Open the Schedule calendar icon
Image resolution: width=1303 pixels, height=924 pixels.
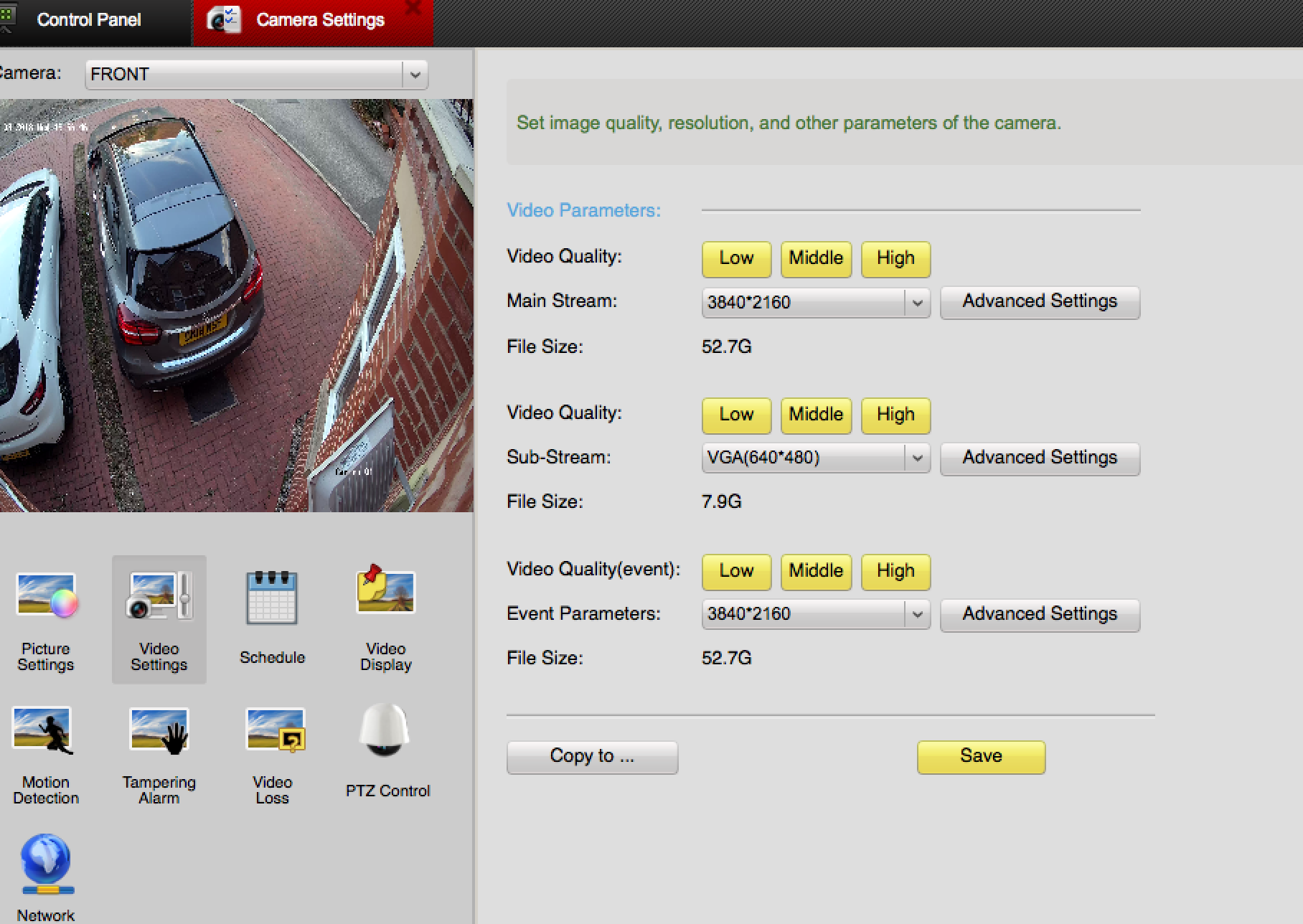[272, 598]
